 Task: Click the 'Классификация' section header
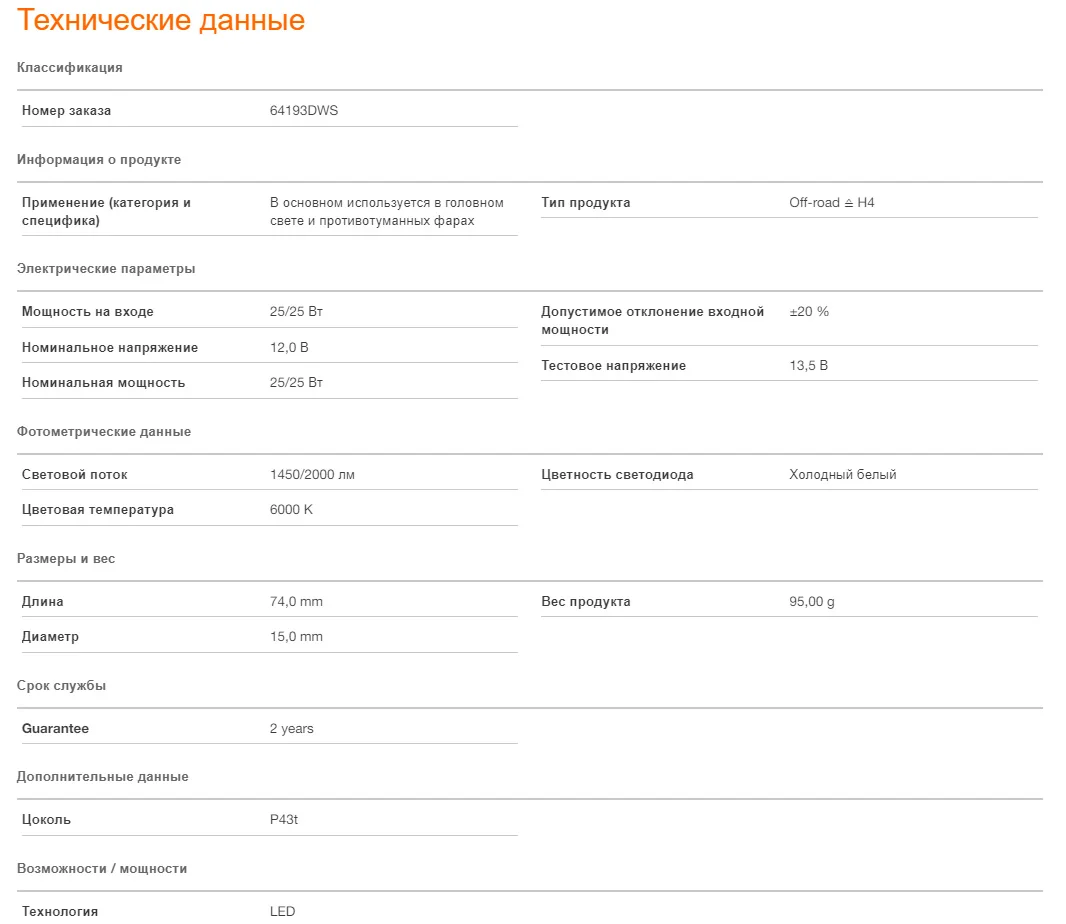[70, 67]
